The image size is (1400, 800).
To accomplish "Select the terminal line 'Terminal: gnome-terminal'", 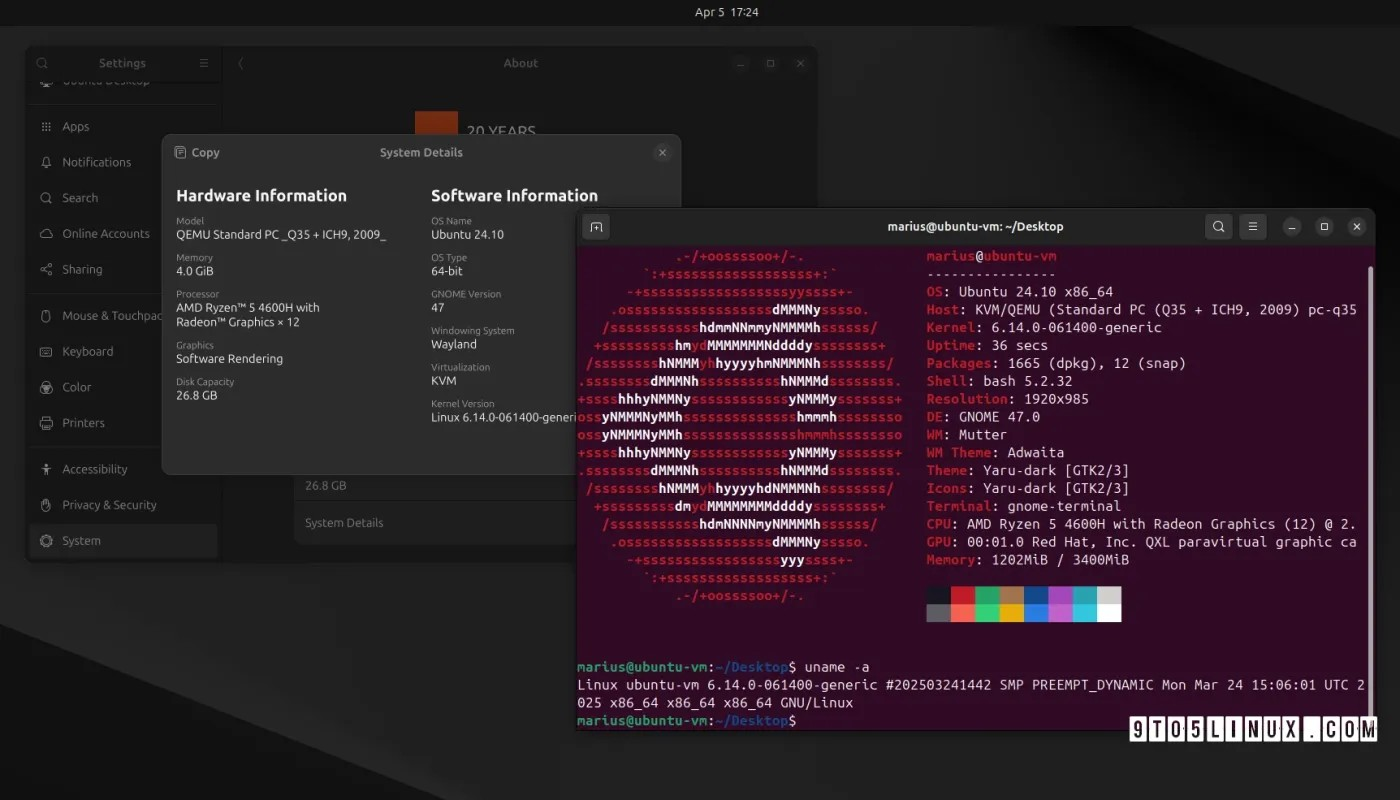I will coord(1024,506).
